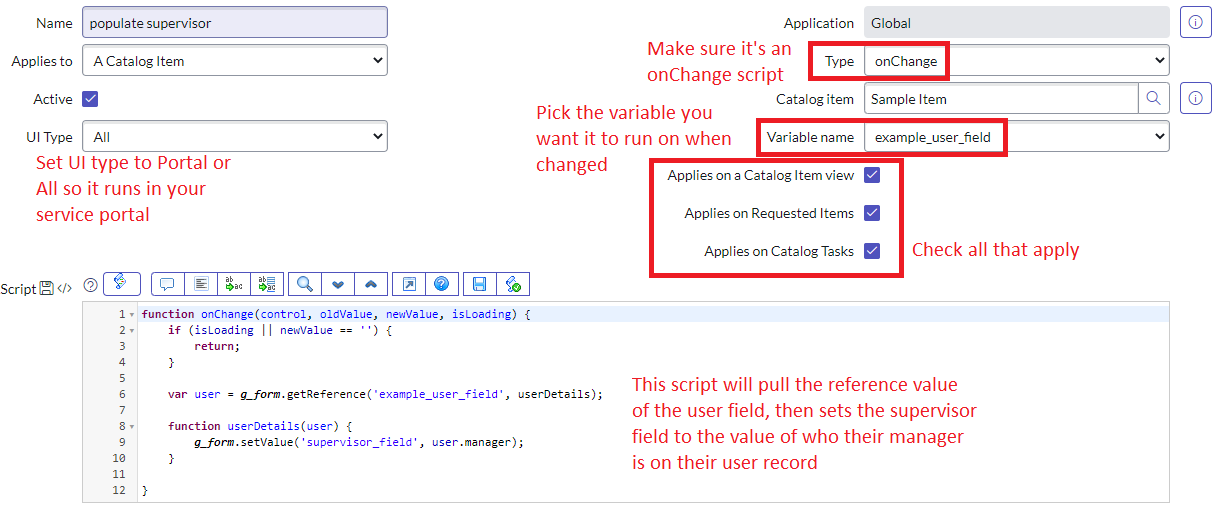The height and width of the screenshot is (518, 1226).
Task: Collapse the fold arrow on script line 1
Action: pyautogui.click(x=132, y=314)
